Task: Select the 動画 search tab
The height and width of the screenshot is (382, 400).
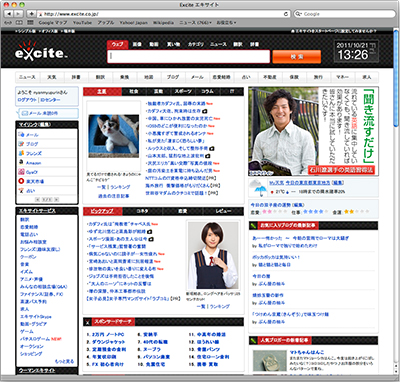Action: (154, 44)
